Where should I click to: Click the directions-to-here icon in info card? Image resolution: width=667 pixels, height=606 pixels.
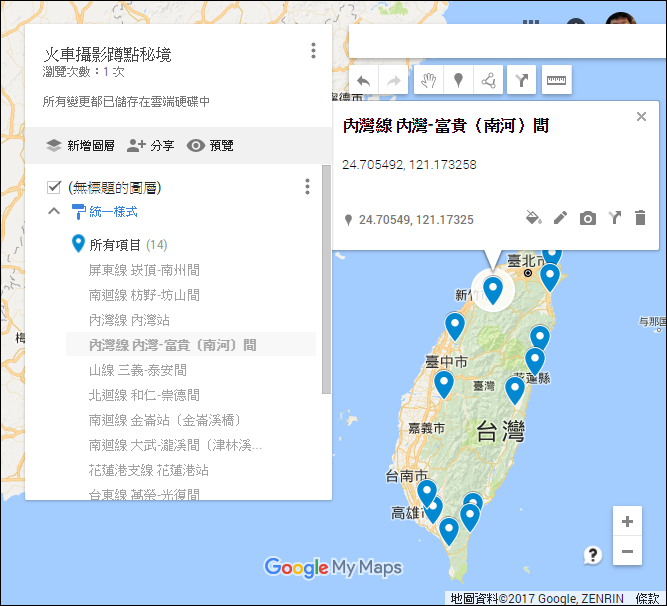[614, 218]
